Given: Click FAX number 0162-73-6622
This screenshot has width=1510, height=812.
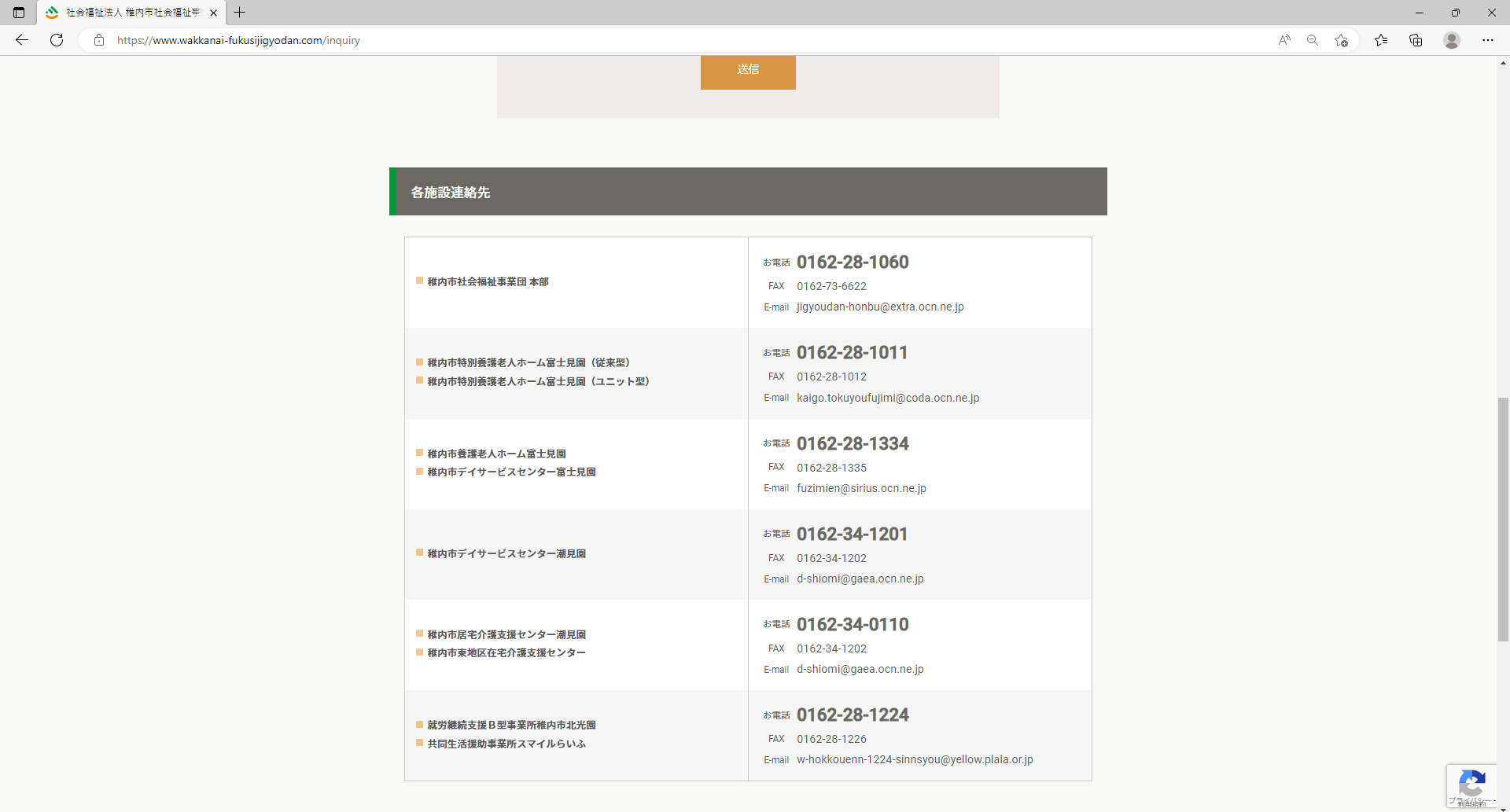Looking at the screenshot, I should tap(831, 286).
